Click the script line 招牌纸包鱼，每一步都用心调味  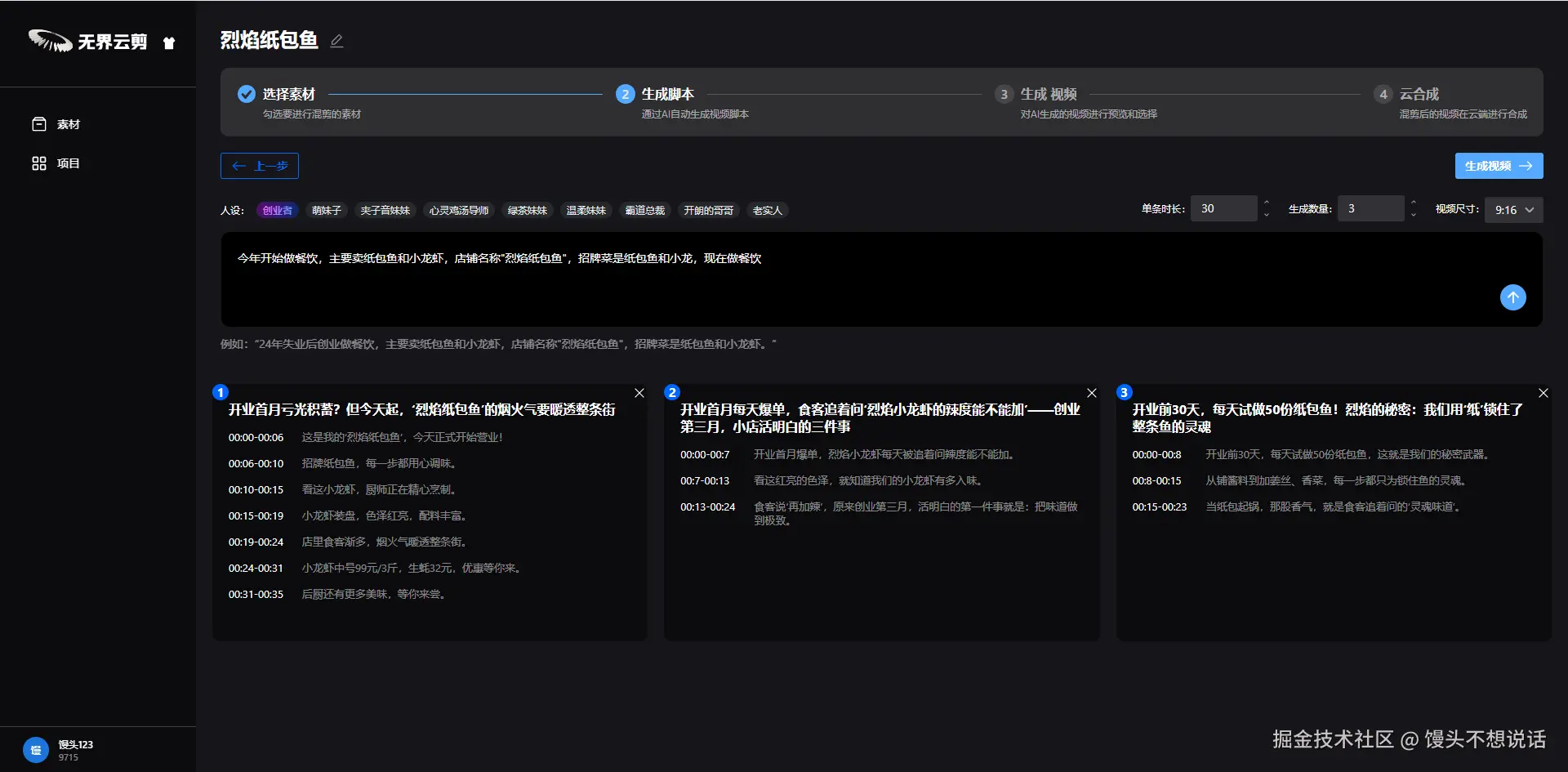tap(379, 463)
